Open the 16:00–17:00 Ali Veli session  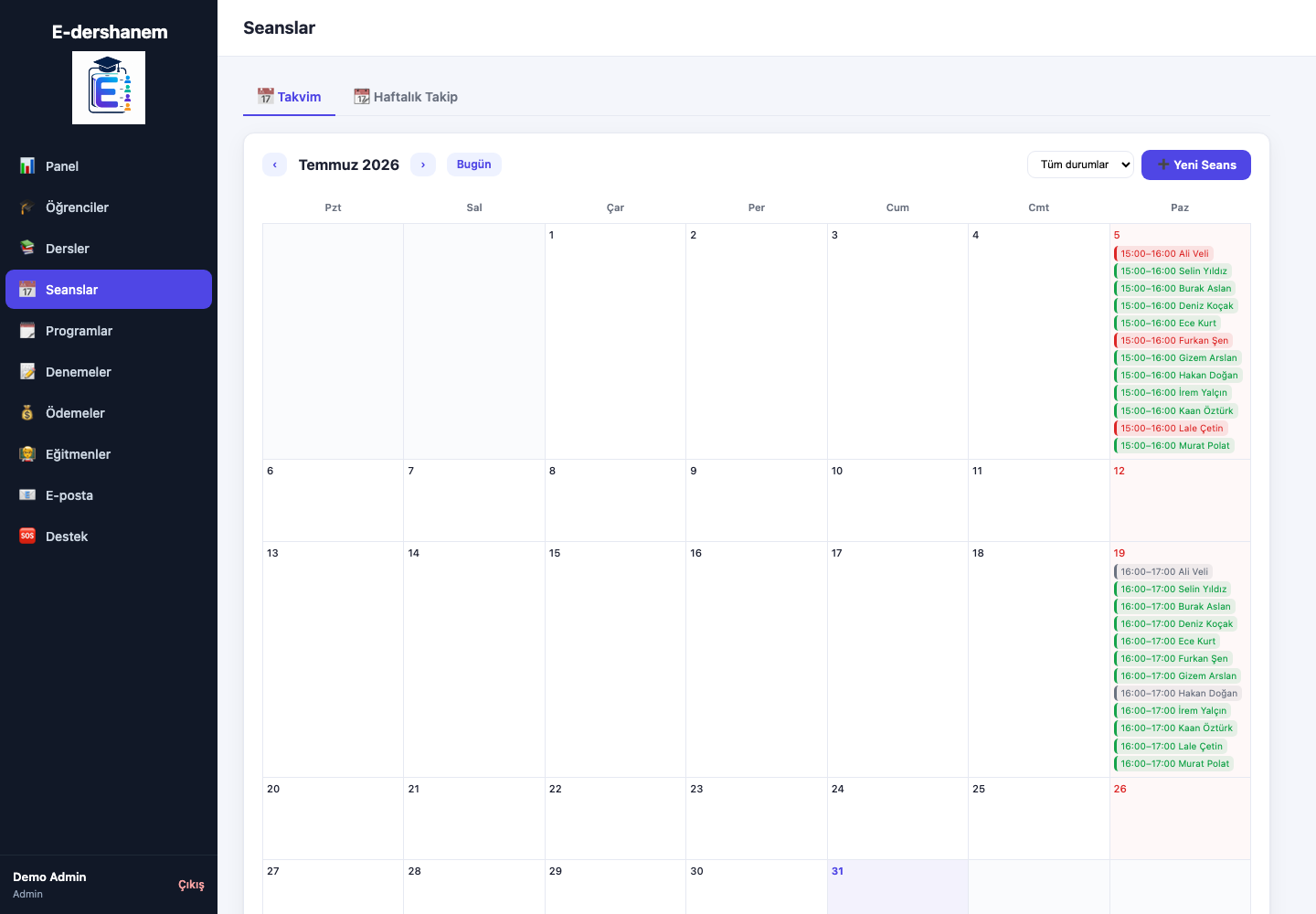coord(1163,572)
